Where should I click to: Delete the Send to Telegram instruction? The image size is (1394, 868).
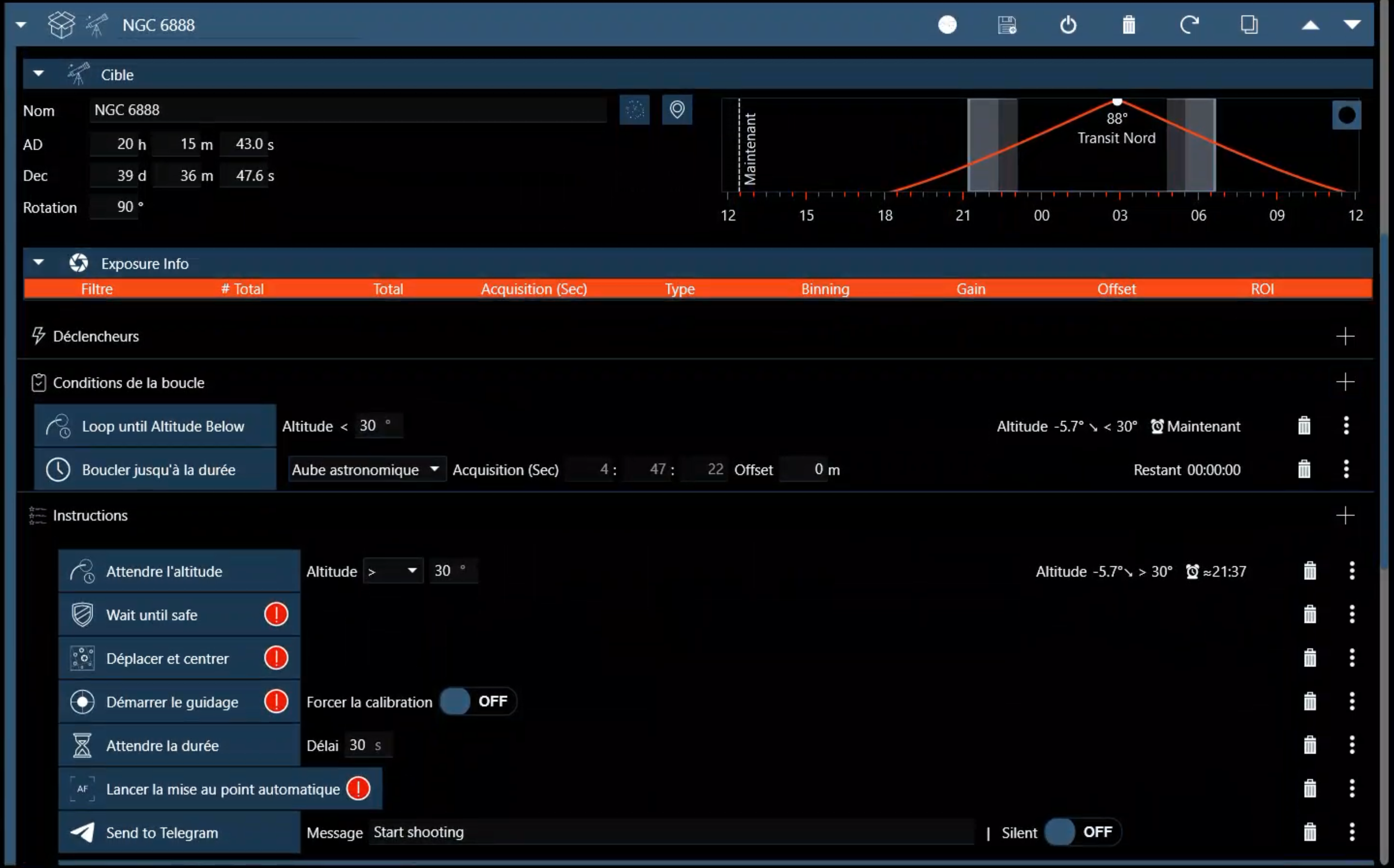coord(1310,832)
